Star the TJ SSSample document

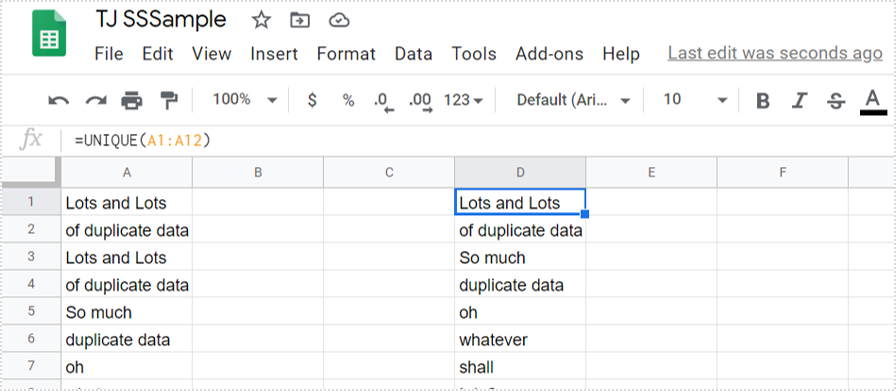click(x=261, y=21)
